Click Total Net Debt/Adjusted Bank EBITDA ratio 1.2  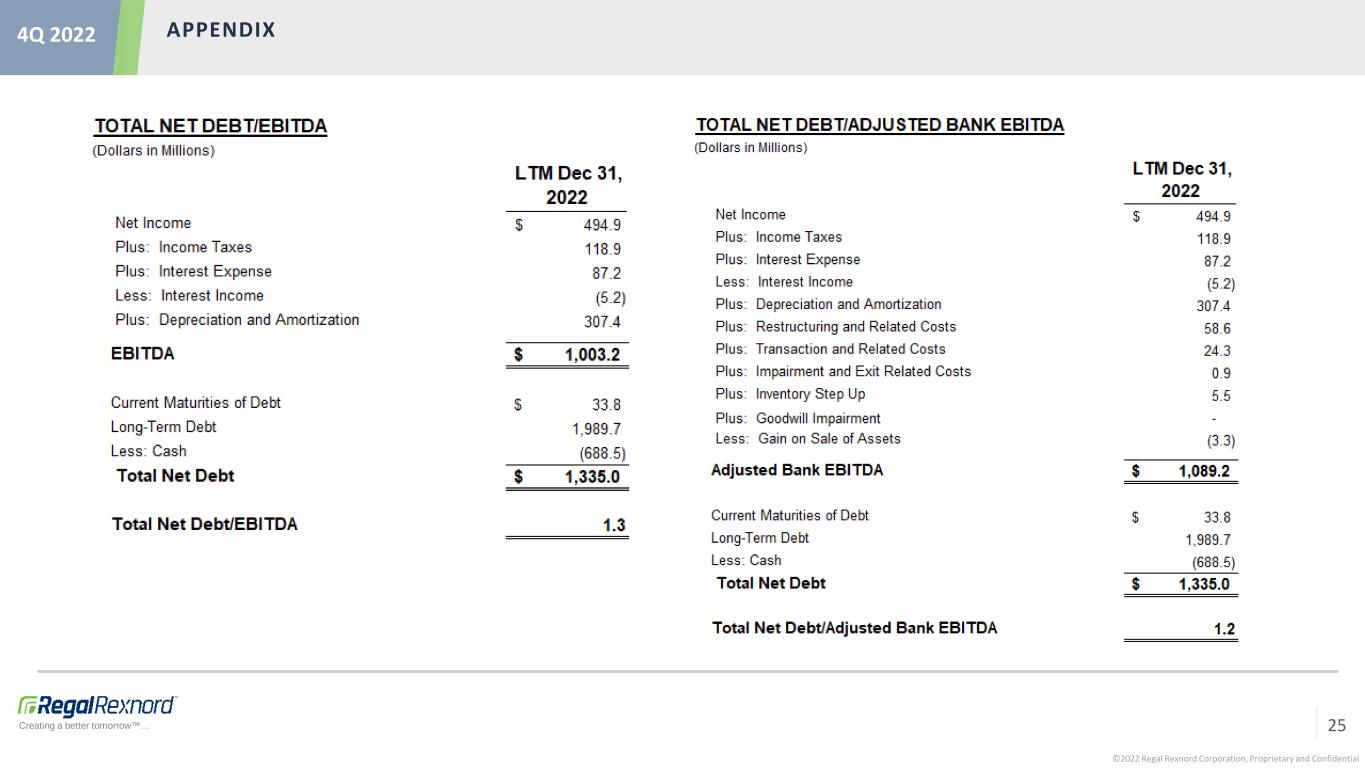click(x=1224, y=629)
